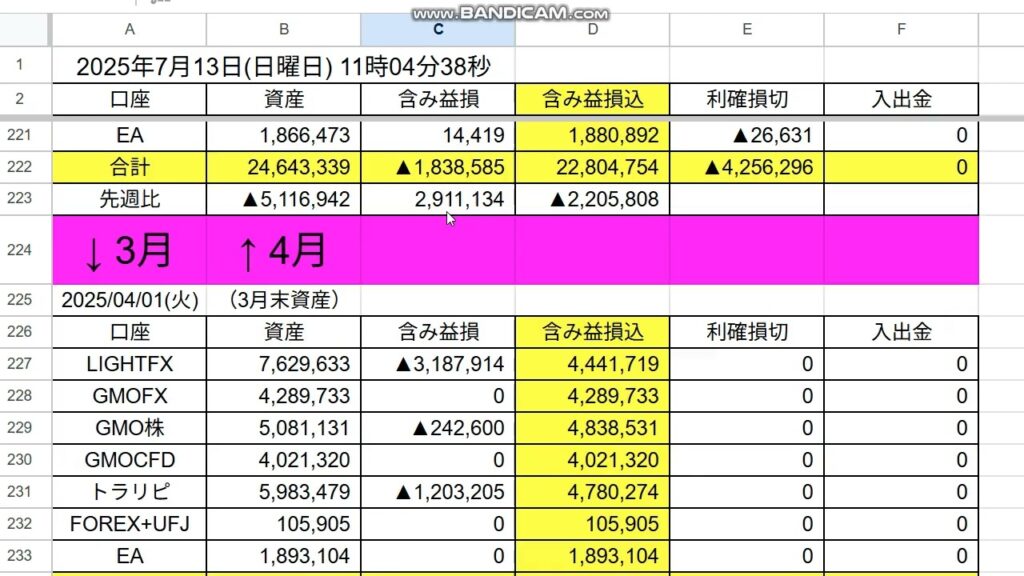1024x576 pixels.
Task: Click the 入出金 header in row 2
Action: pos(901,99)
